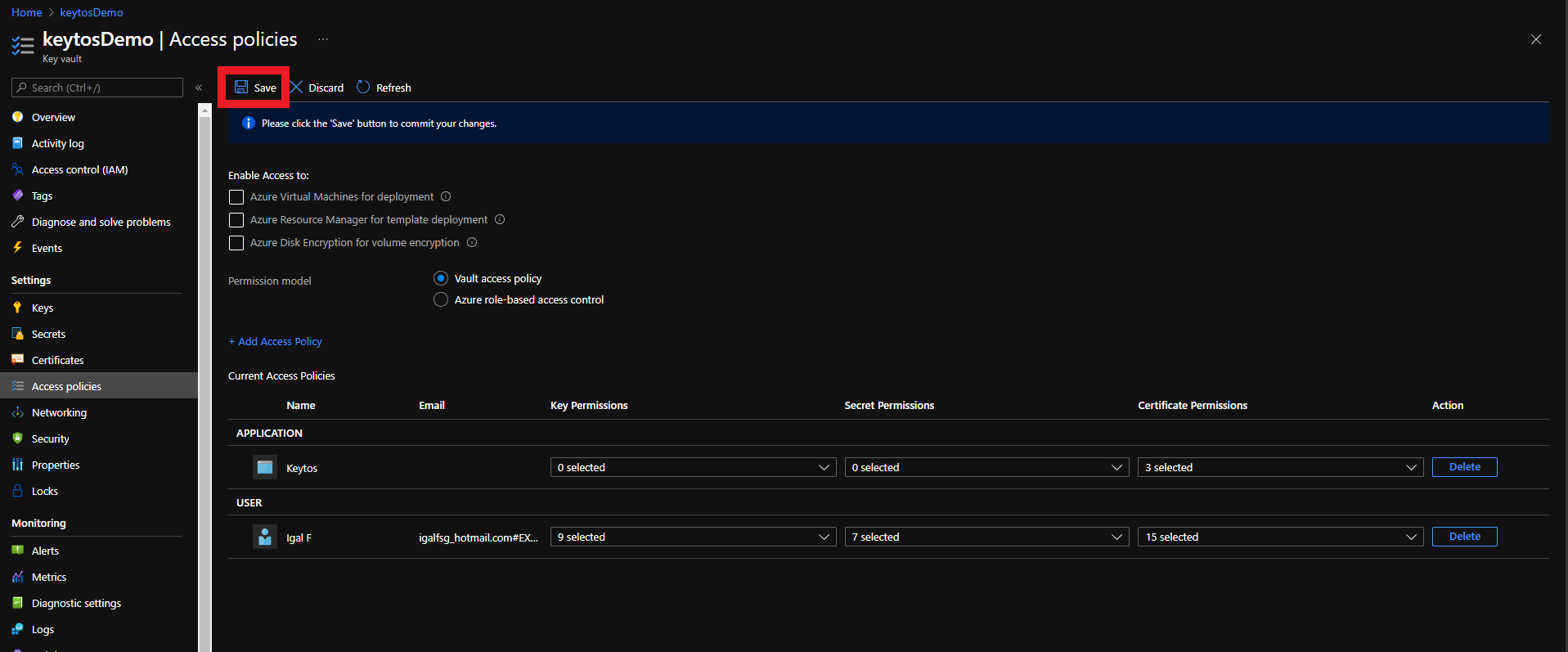Open Keytos Secret Permissions dropdown

[x=986, y=467]
